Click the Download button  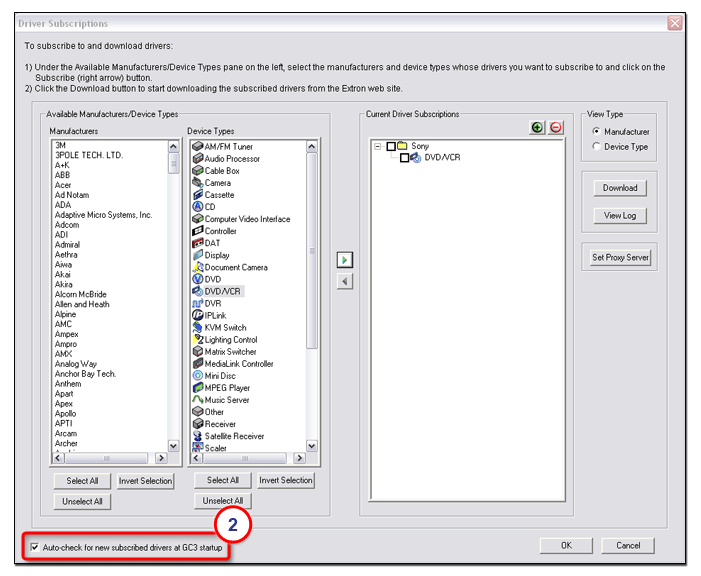click(619, 188)
